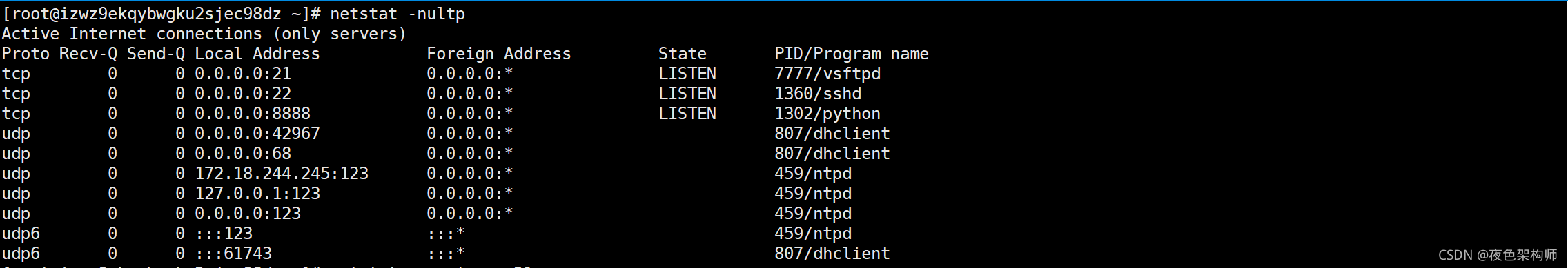This screenshot has height=268, width=1568.
Task: Click the CSDN watermark text
Action: (x=1498, y=255)
